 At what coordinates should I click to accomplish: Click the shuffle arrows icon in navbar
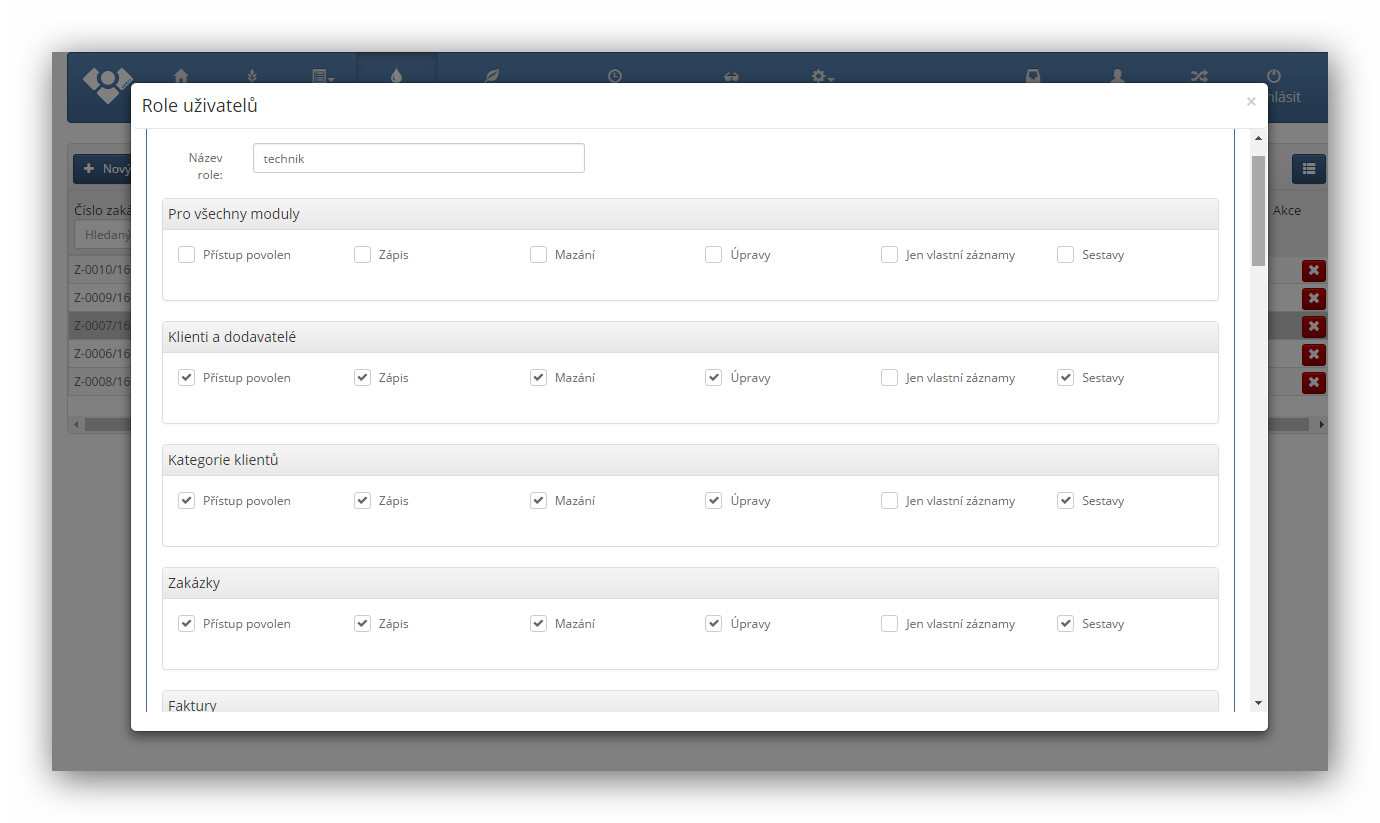[x=1198, y=76]
